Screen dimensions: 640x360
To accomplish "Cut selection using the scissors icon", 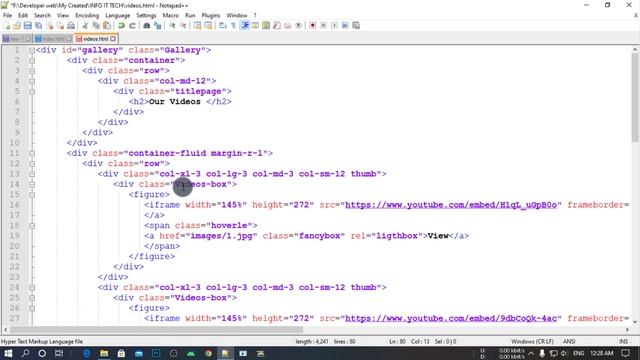I will tap(85, 25).
